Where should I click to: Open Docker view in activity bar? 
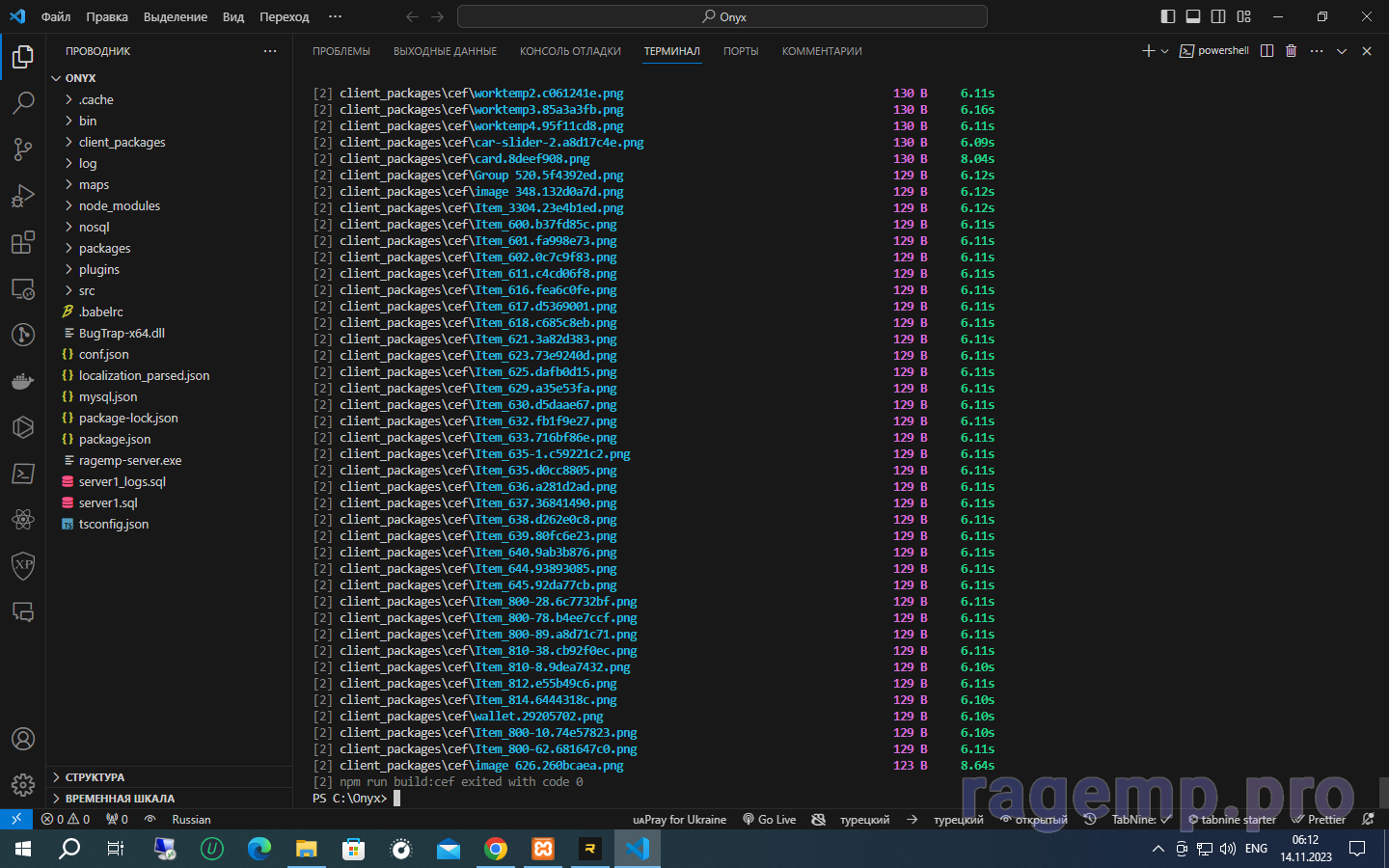click(x=23, y=382)
